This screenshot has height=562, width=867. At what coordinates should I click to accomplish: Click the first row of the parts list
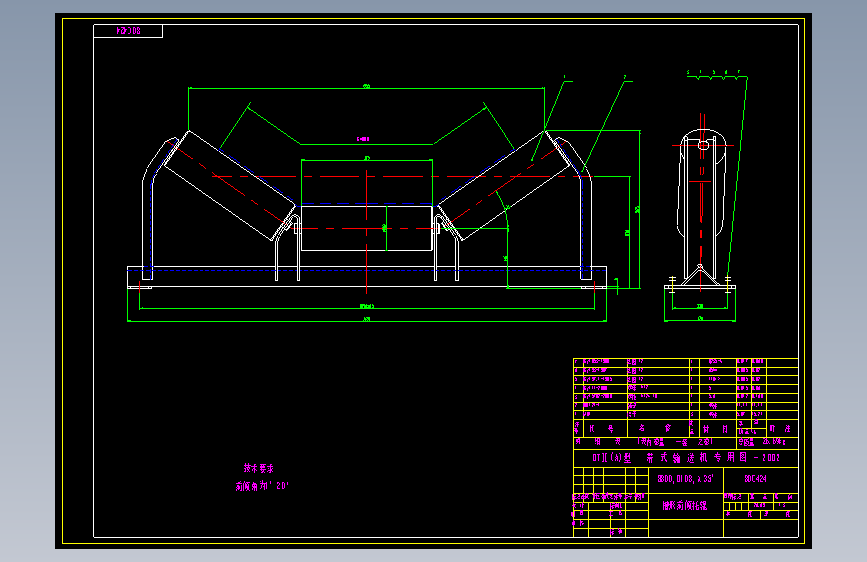pyautogui.click(x=686, y=362)
